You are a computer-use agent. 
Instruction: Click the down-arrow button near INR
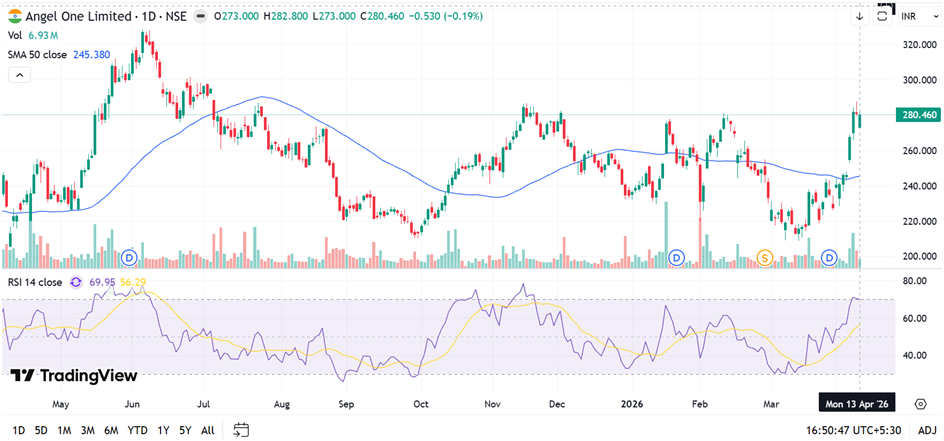(x=859, y=16)
